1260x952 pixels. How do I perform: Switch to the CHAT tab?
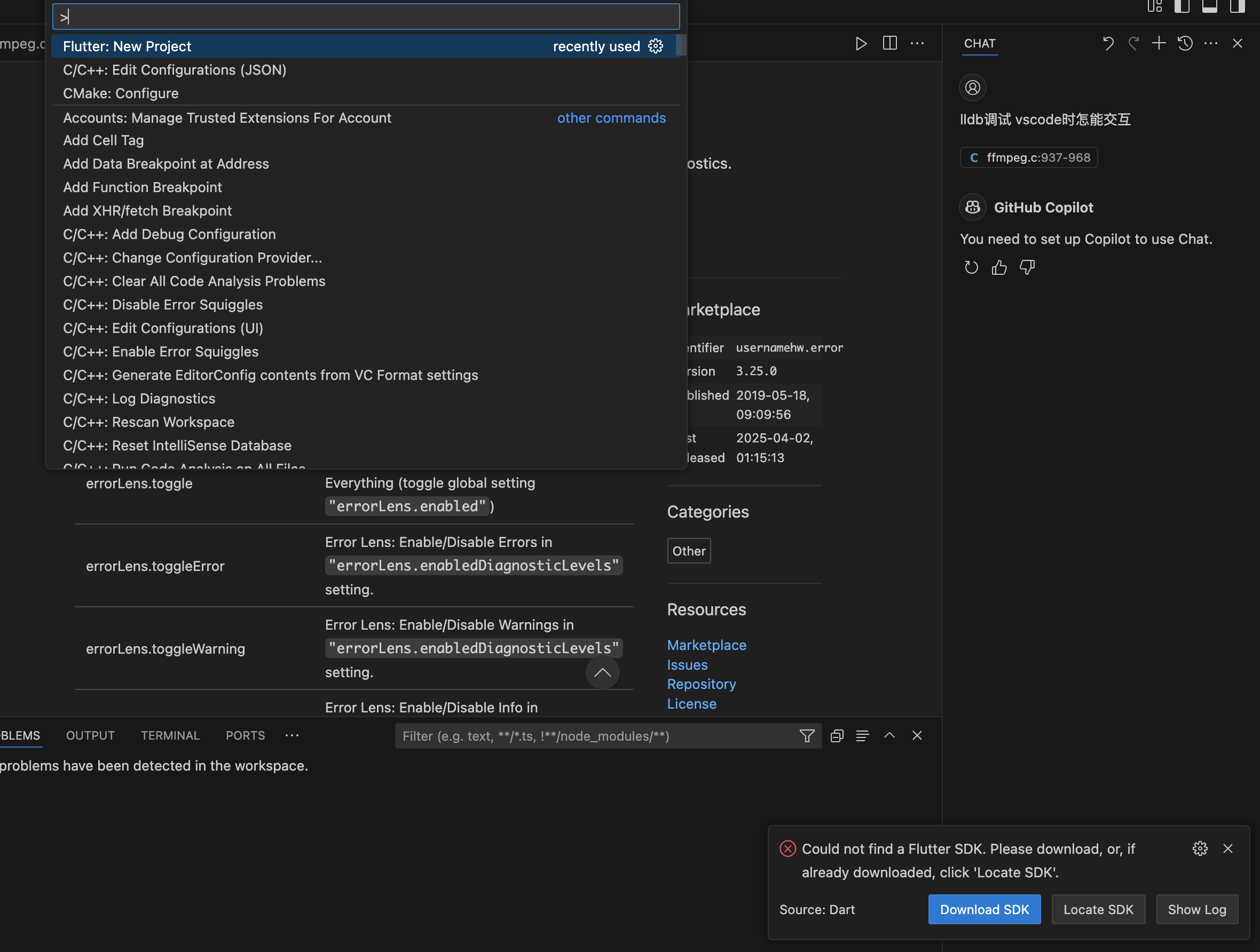pos(980,43)
